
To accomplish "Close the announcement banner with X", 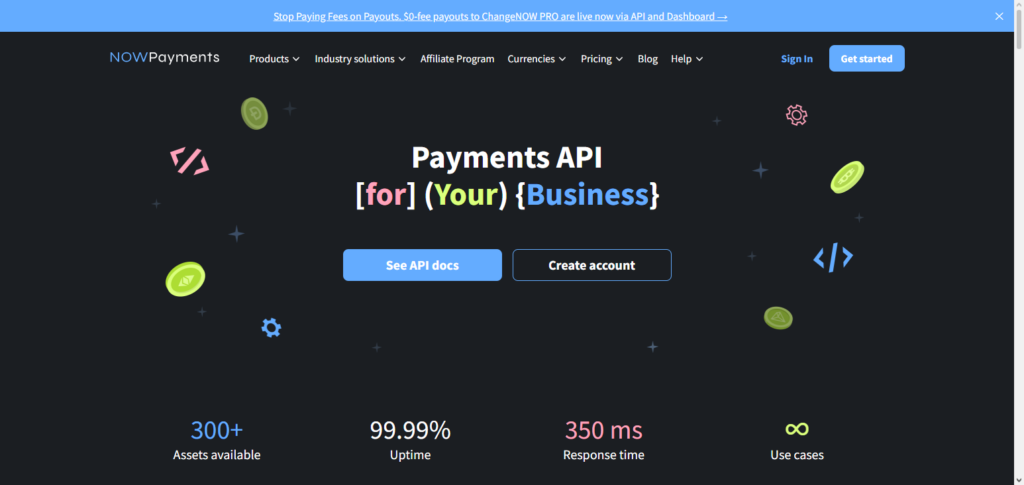I will coord(999,16).
